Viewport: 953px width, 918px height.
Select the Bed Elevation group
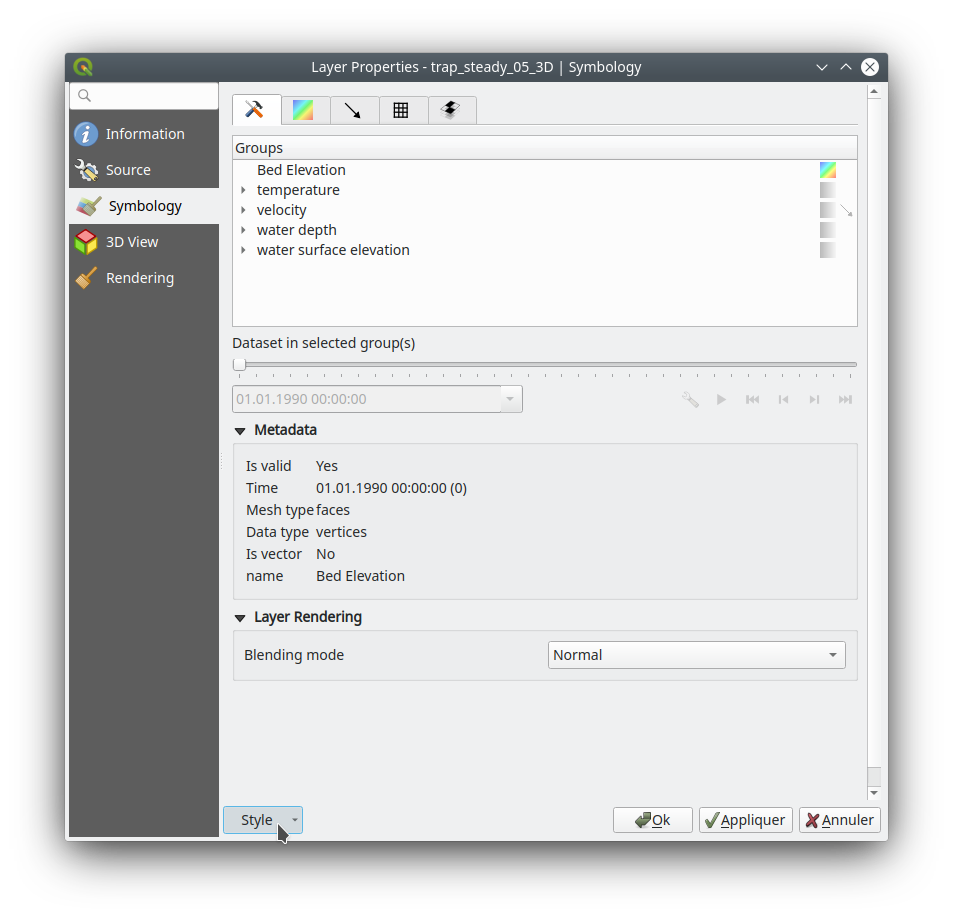[x=301, y=170]
